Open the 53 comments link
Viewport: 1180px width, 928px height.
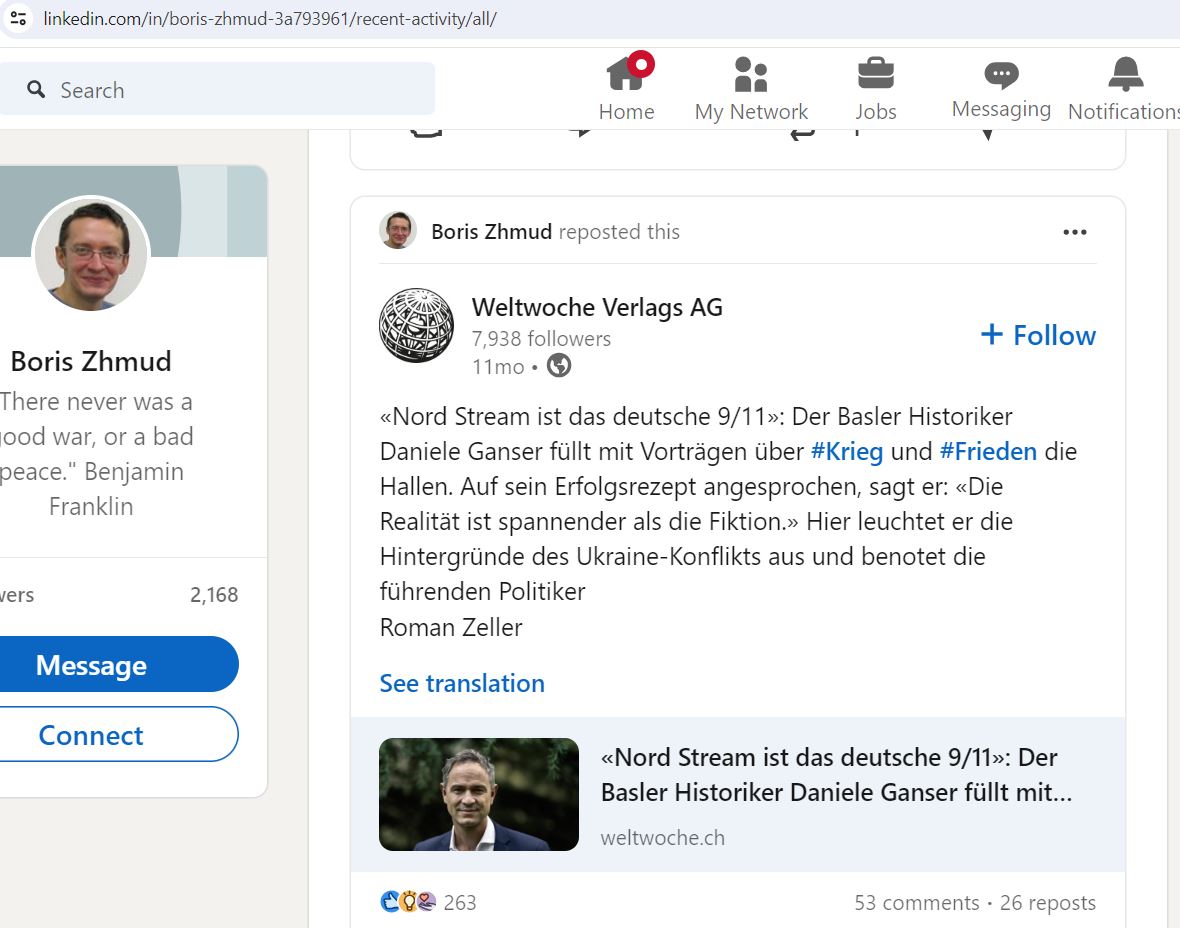[917, 902]
